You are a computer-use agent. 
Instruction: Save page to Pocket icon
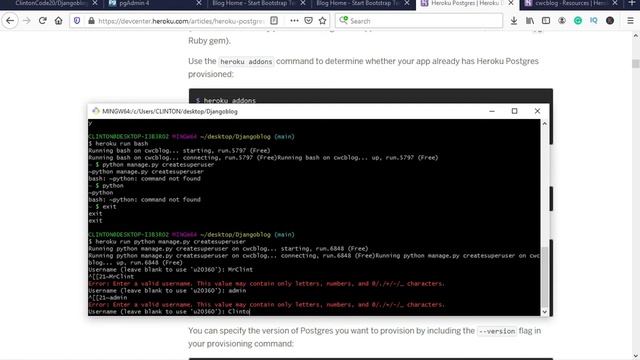point(309,20)
